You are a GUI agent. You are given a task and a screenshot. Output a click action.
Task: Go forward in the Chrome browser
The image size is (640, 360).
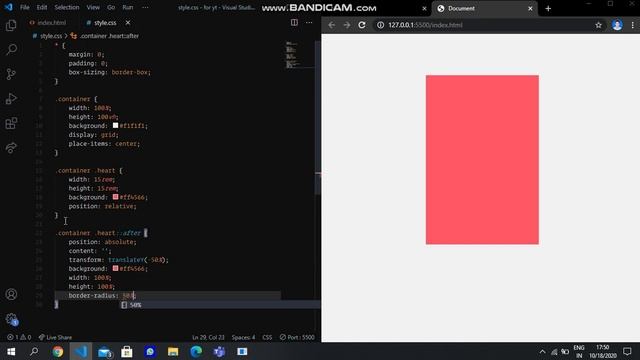[x=347, y=25]
